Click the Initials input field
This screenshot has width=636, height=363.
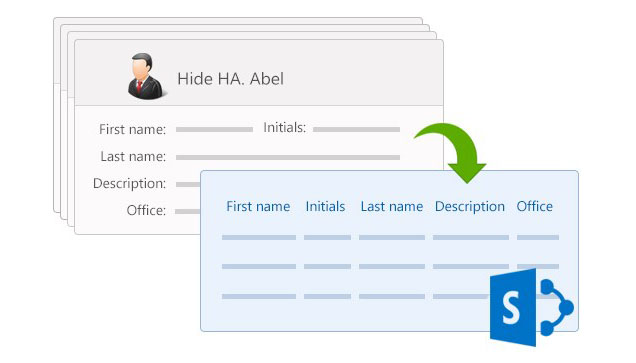coord(356,129)
